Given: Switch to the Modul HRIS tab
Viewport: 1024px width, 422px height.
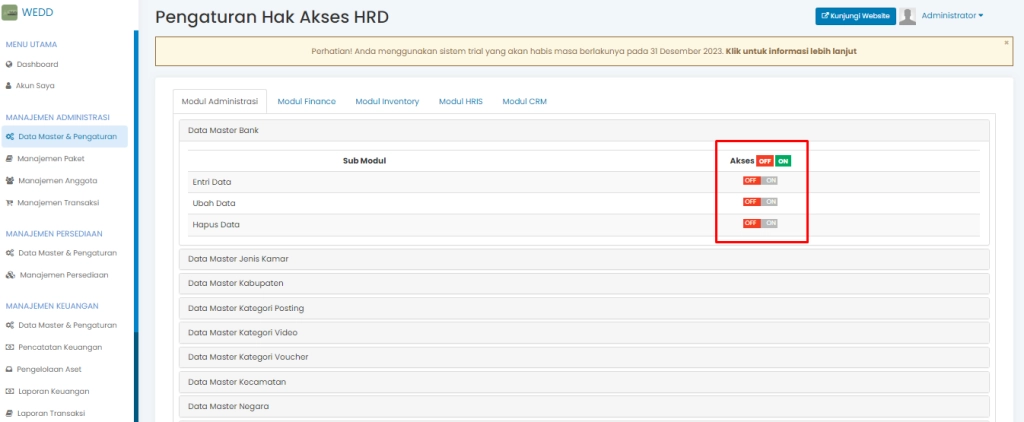Looking at the screenshot, I should tap(460, 101).
